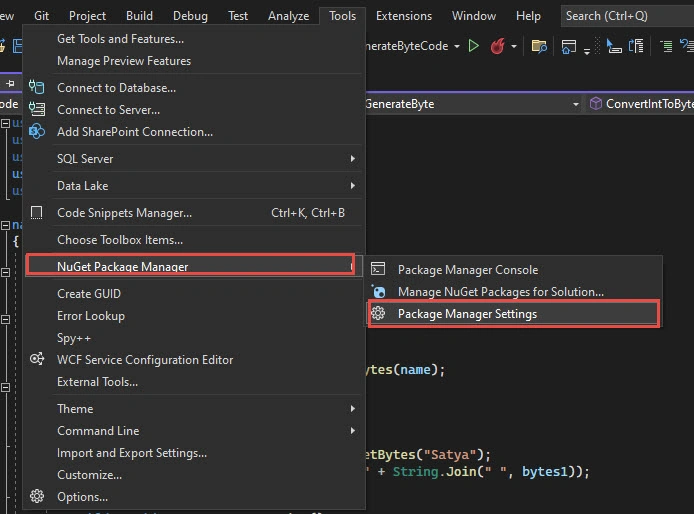Click the ConvertIntToByte method cube icon

click(x=596, y=103)
